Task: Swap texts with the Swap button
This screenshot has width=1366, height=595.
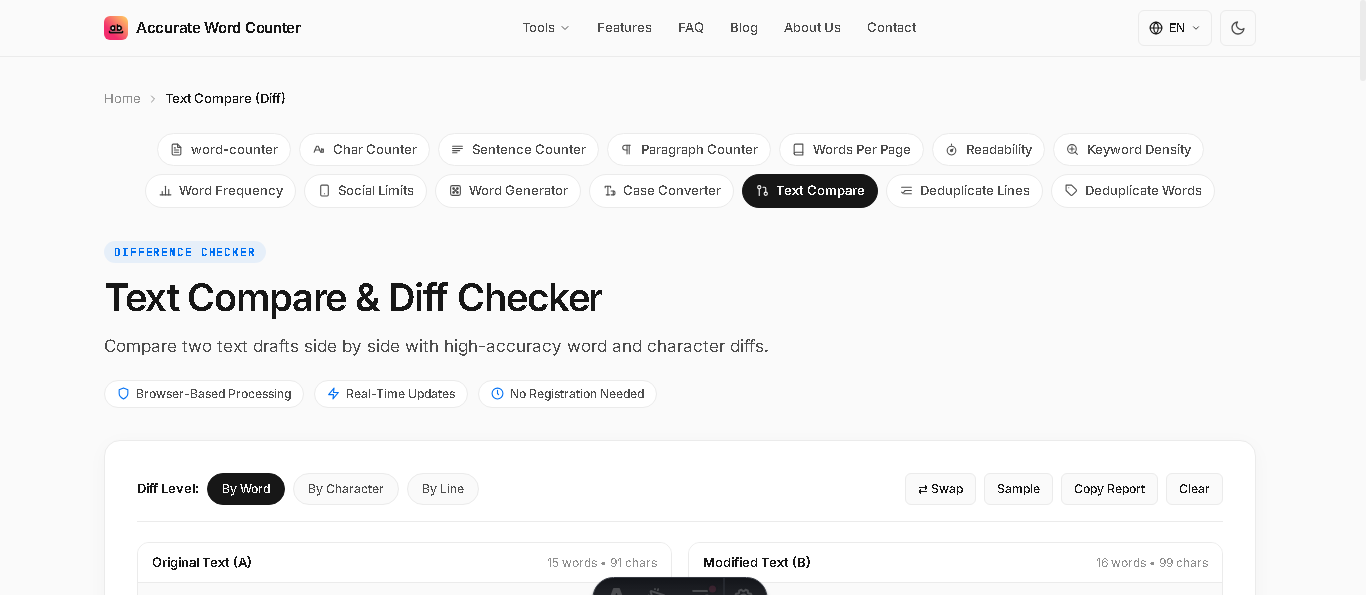Action: [x=940, y=489]
